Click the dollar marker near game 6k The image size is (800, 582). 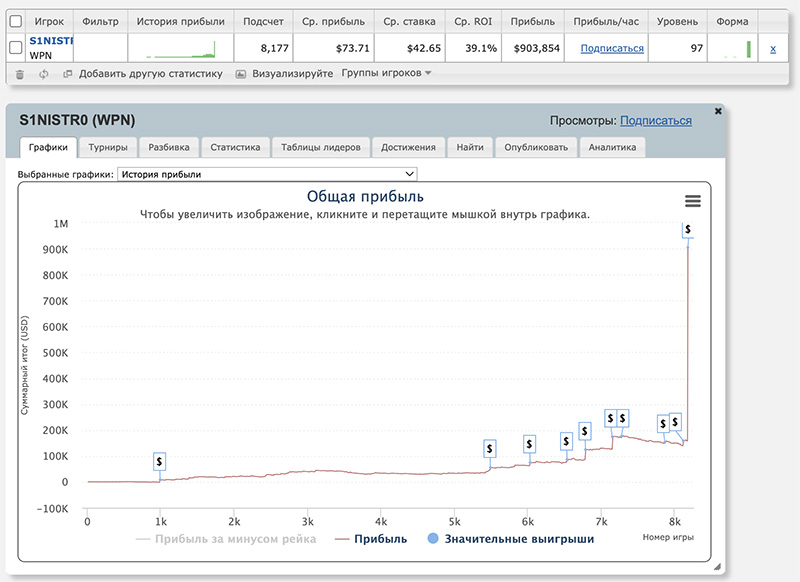tap(529, 444)
